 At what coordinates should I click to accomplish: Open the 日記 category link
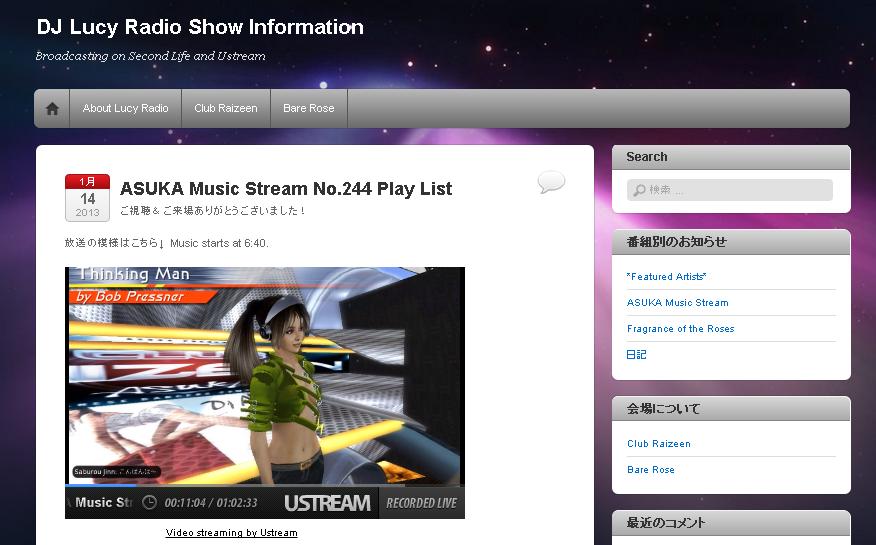(x=636, y=355)
